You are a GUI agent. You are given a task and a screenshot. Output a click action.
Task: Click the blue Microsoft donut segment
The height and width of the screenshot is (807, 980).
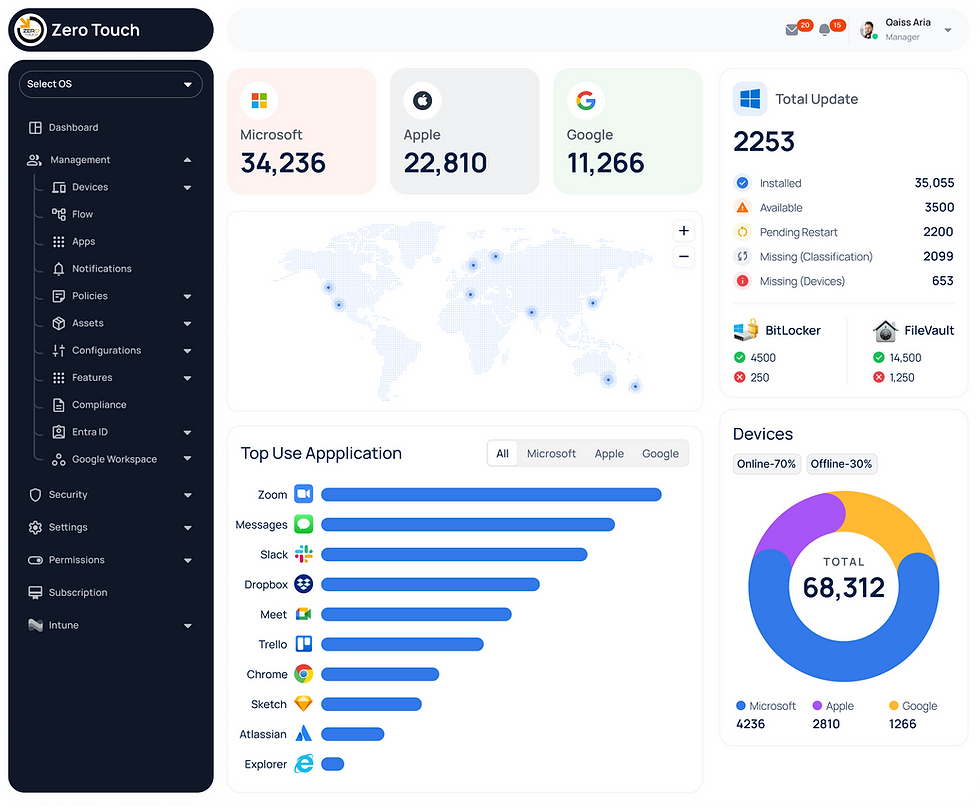click(843, 661)
